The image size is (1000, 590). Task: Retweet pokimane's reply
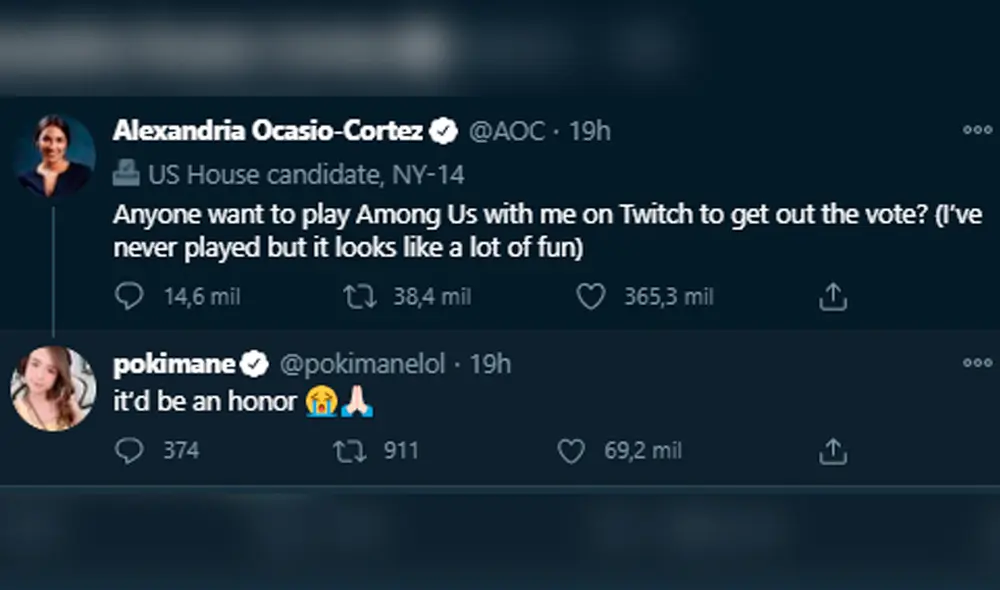350,450
